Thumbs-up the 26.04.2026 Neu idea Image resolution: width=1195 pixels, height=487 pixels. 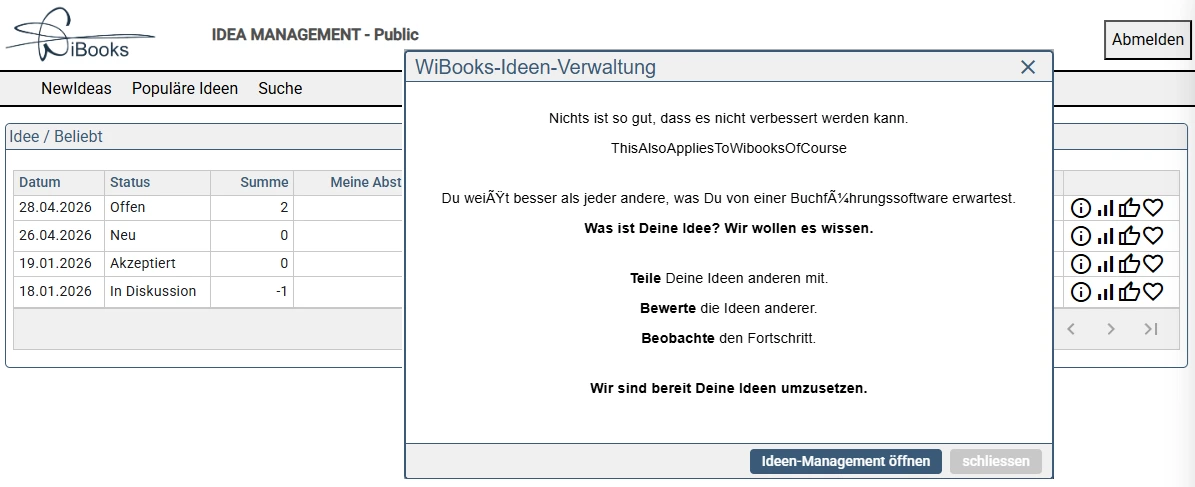pos(1129,235)
